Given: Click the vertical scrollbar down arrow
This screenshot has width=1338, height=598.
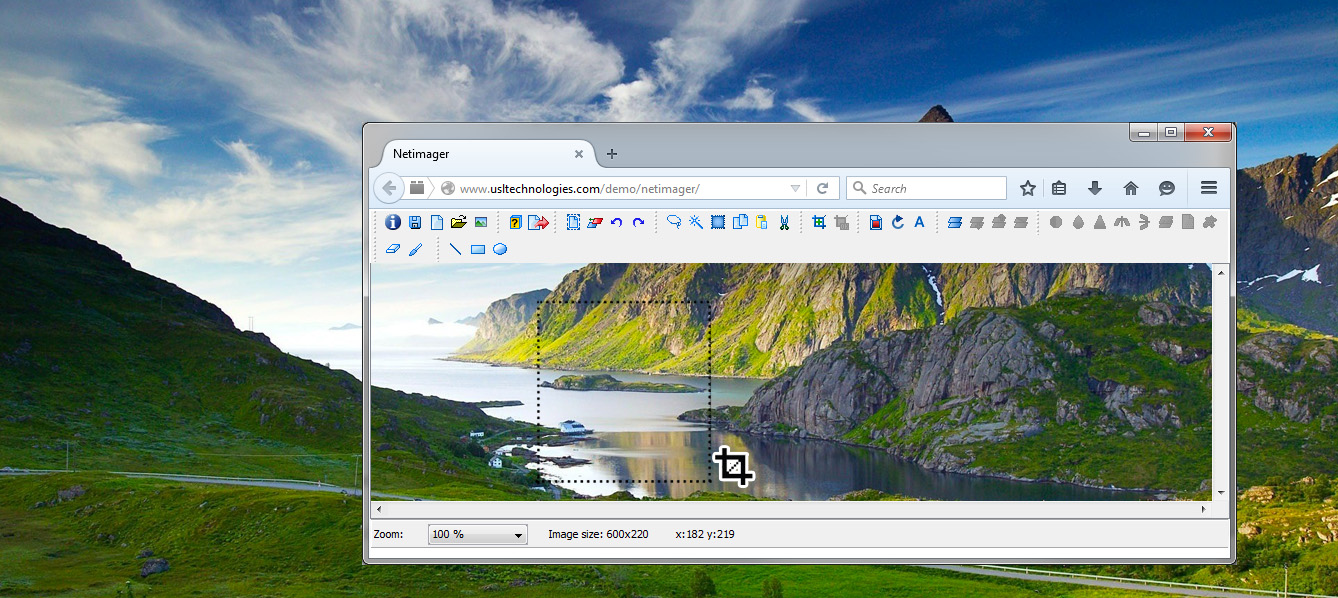Looking at the screenshot, I should pos(1220,492).
